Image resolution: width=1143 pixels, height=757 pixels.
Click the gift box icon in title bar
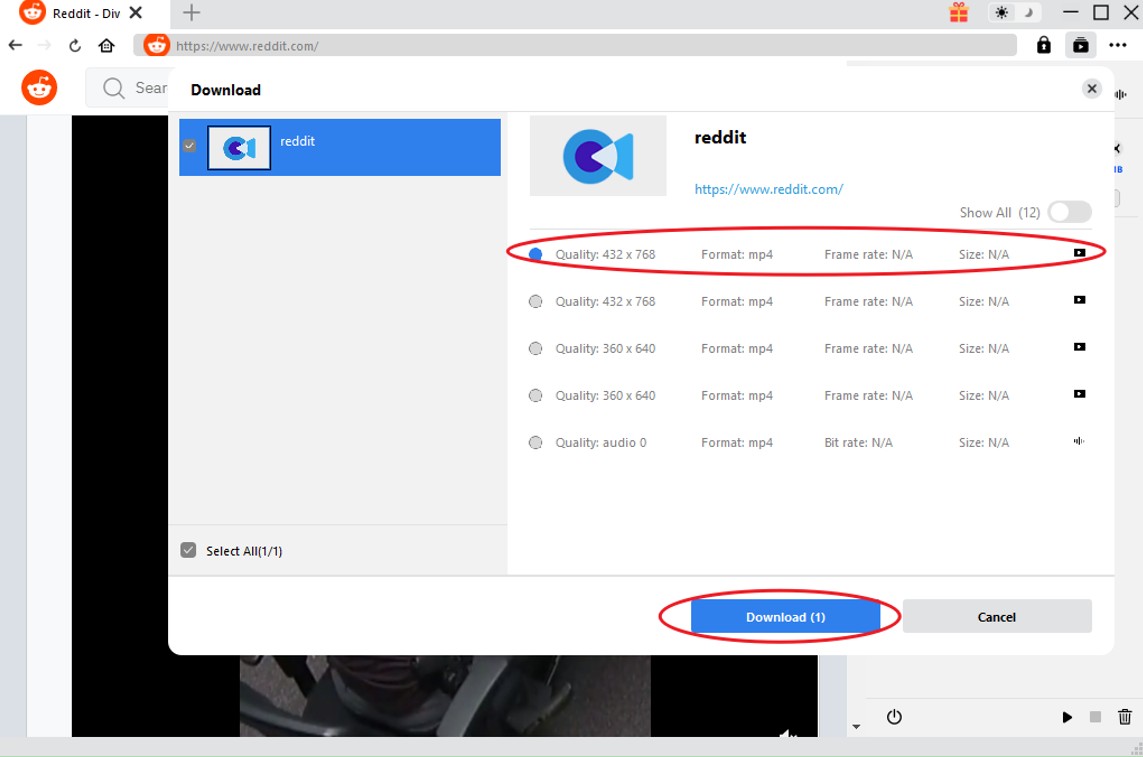click(x=958, y=13)
